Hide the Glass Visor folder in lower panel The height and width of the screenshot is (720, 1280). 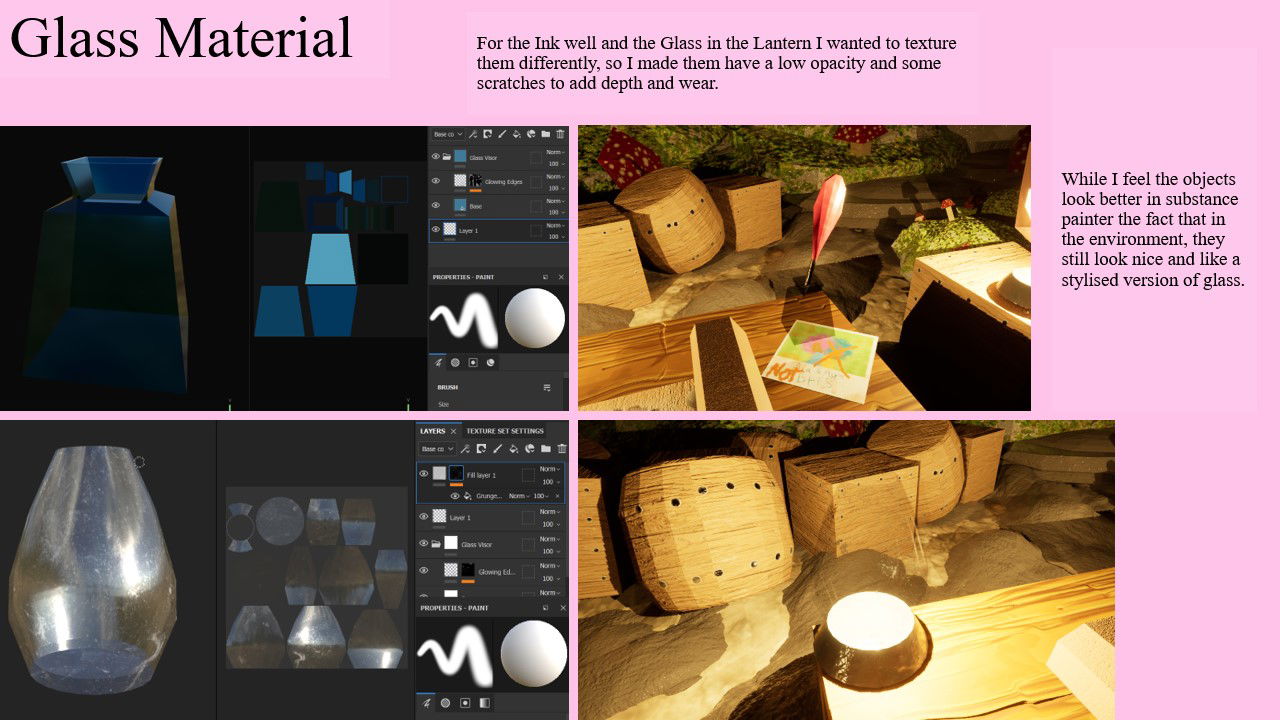(x=424, y=544)
